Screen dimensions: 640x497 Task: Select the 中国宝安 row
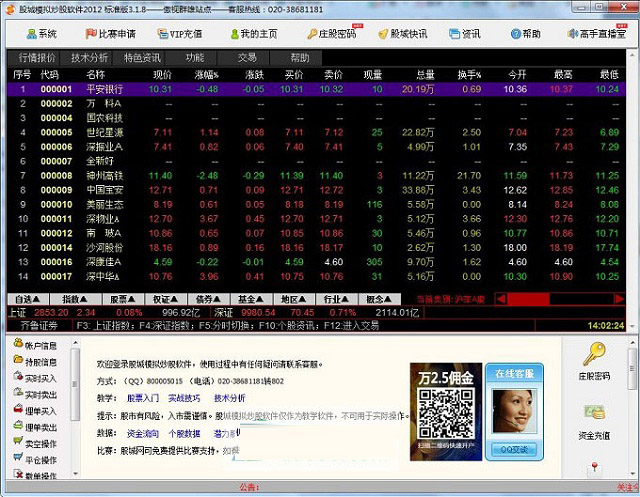point(316,190)
